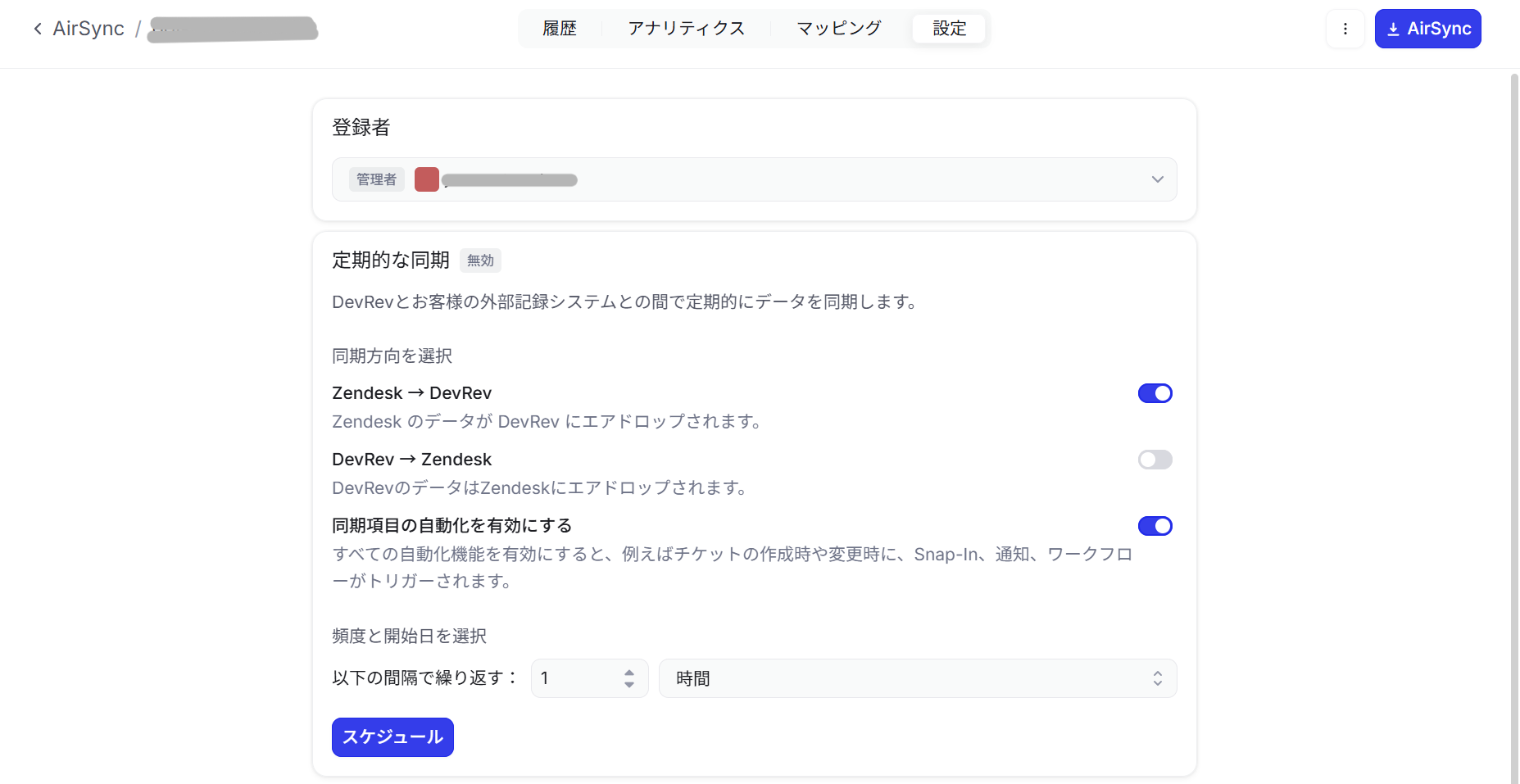The image size is (1520, 784).
Task: Enable the DevRev → Zendesk sync toggle
Action: [x=1155, y=460]
